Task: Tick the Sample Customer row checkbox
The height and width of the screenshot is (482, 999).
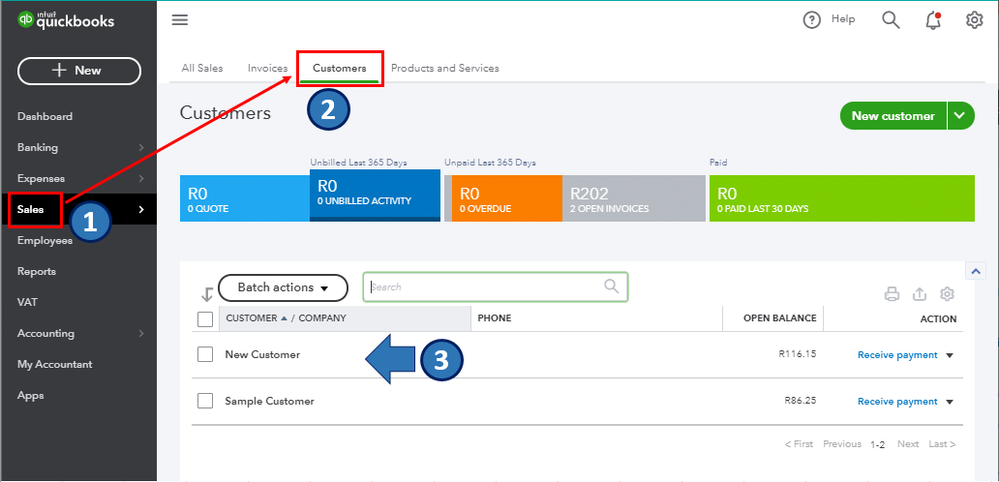Action: tap(205, 401)
